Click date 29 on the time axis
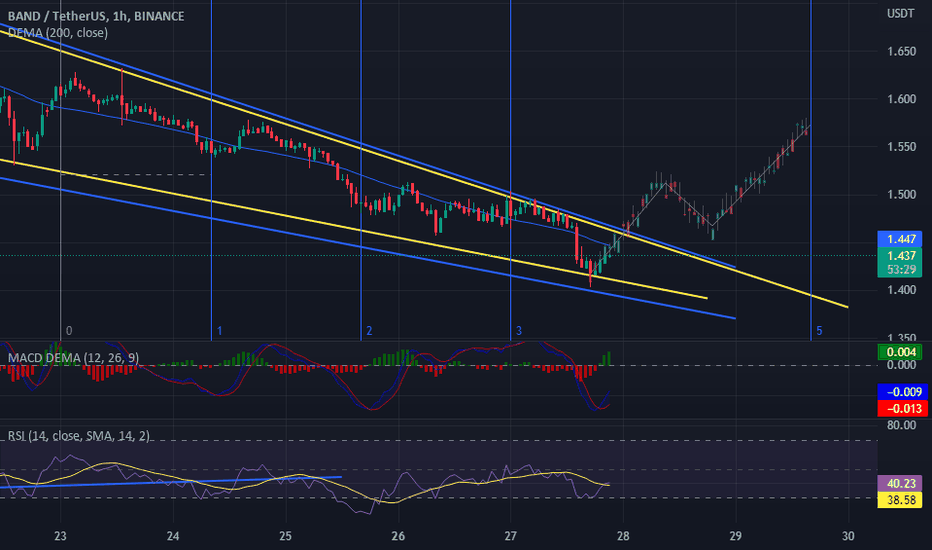This screenshot has width=932, height=550. [x=736, y=536]
